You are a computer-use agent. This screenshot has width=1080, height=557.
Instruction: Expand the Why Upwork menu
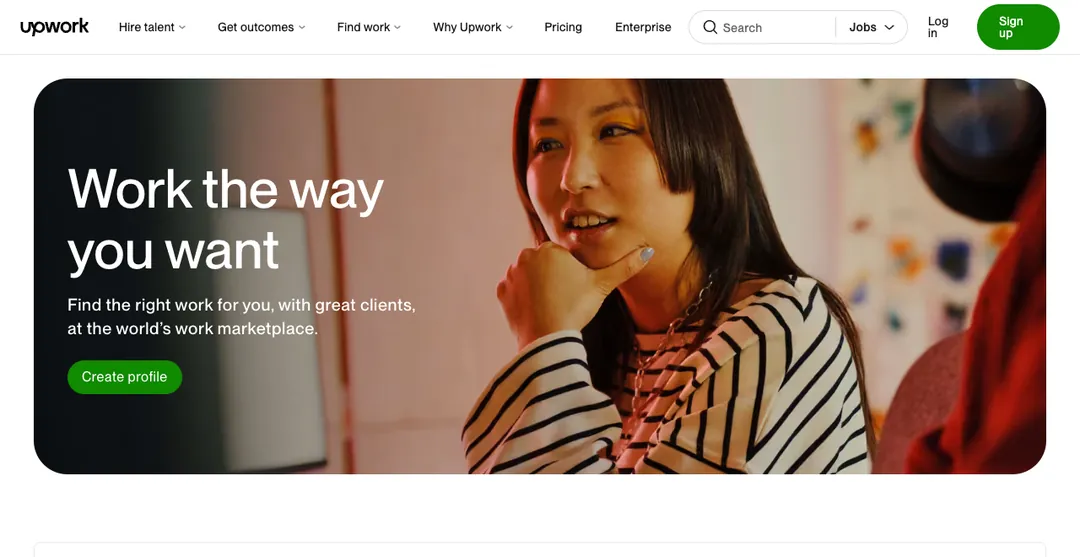(x=472, y=27)
